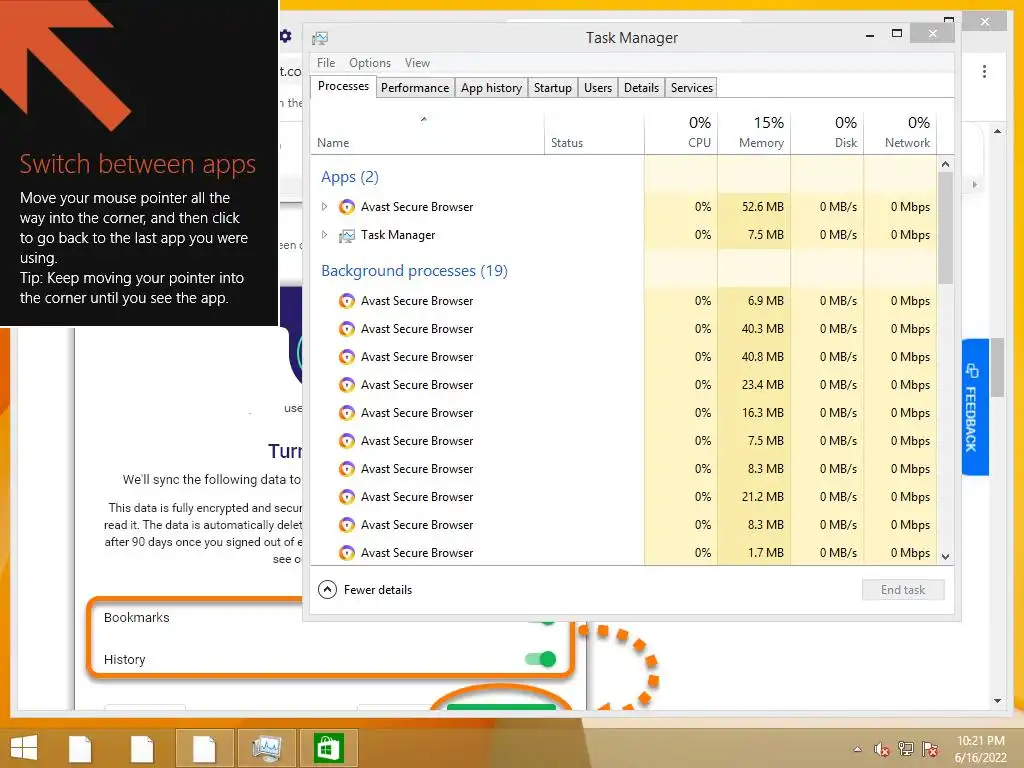This screenshot has height=768, width=1024.
Task: Click icon of Avast process using 6.9 MB
Action: pos(347,301)
